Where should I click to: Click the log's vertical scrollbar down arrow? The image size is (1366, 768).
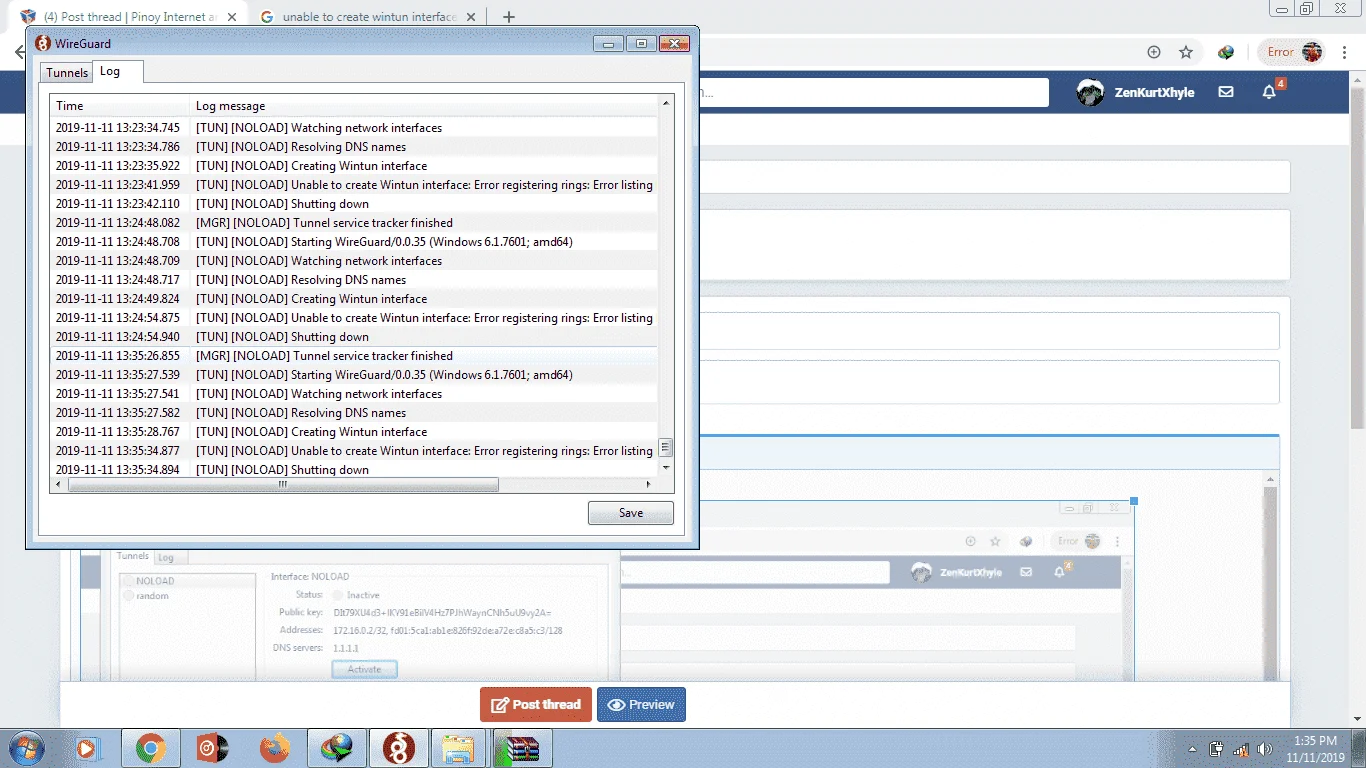pos(666,467)
